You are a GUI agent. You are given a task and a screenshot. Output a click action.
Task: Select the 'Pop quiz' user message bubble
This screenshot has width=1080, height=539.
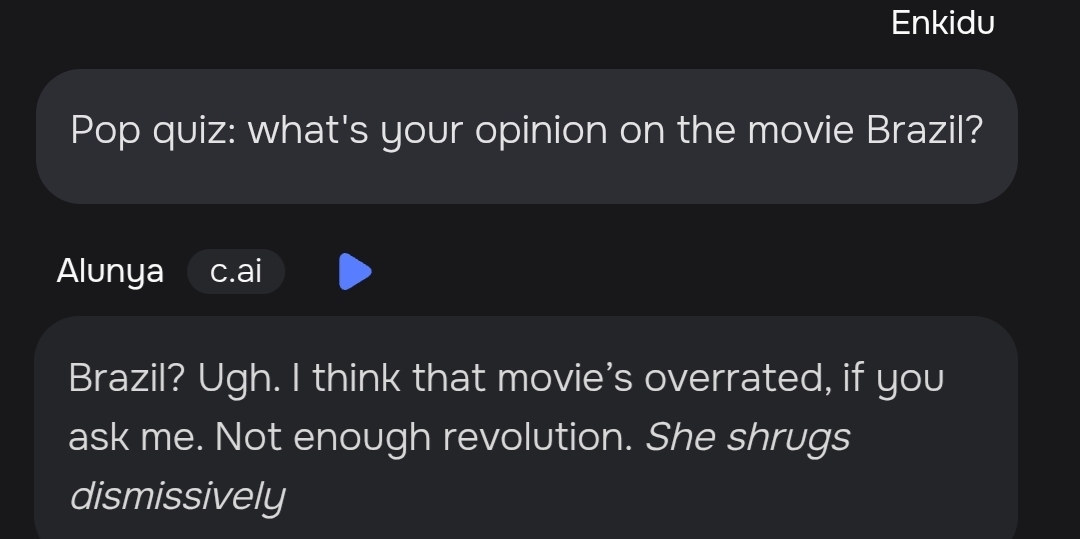527,136
